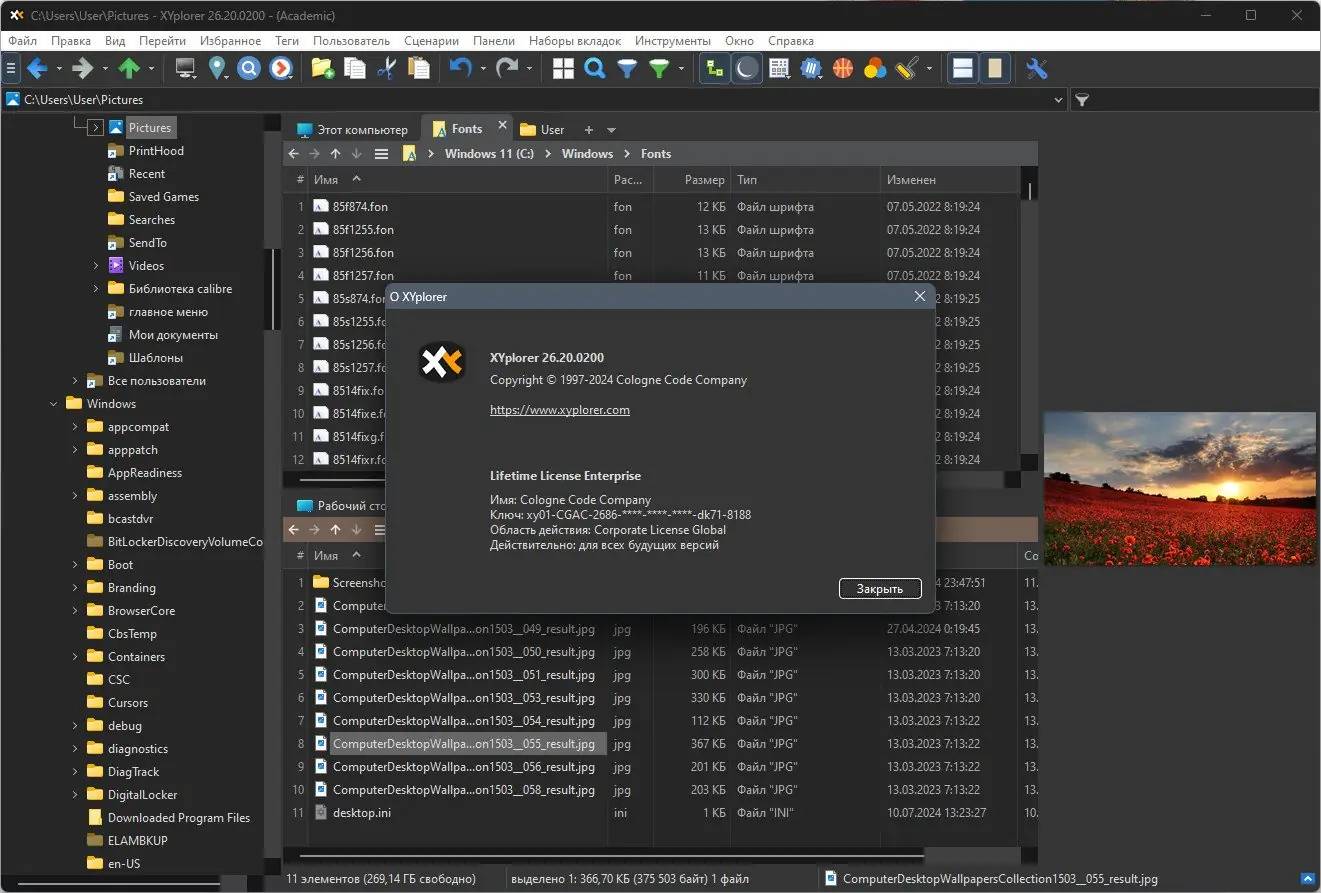This screenshot has height=893, width=1321.
Task: Open the Сценарии menu
Action: point(432,41)
